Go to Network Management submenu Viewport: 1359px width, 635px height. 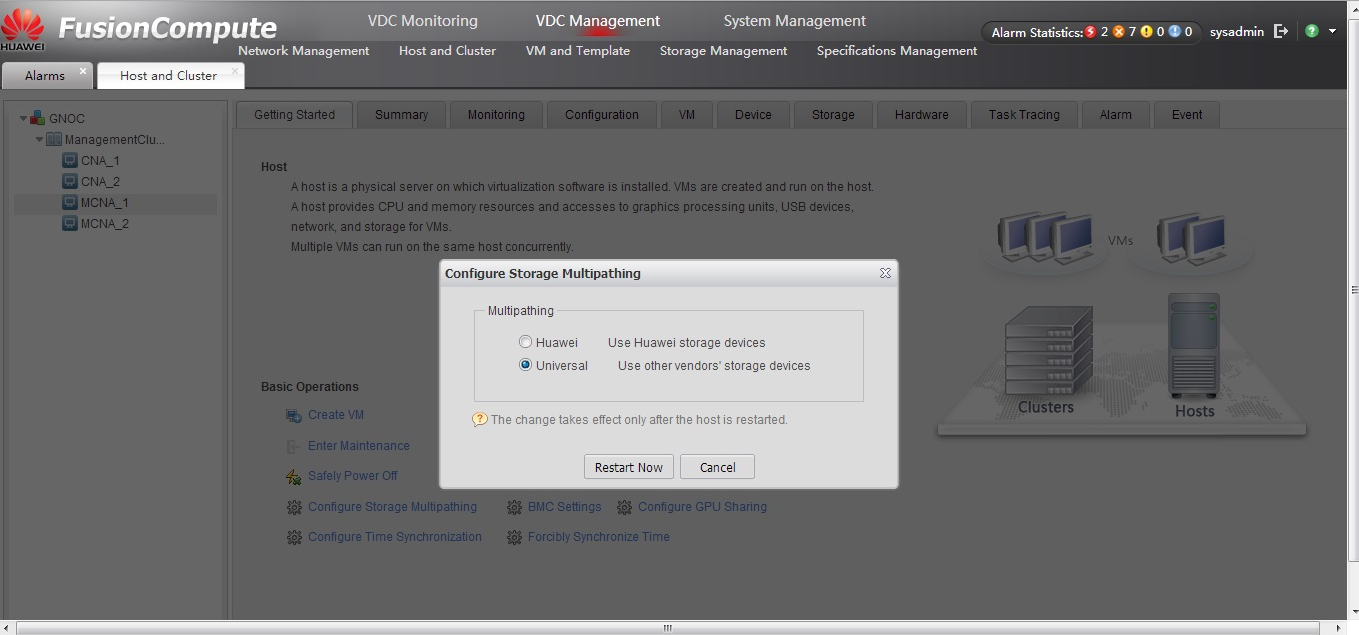(304, 51)
